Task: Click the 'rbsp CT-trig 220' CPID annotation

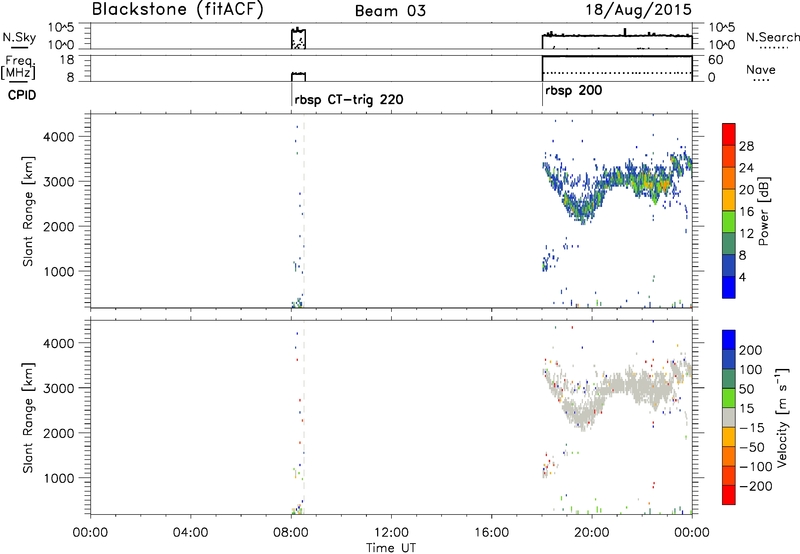Action: tap(349, 99)
